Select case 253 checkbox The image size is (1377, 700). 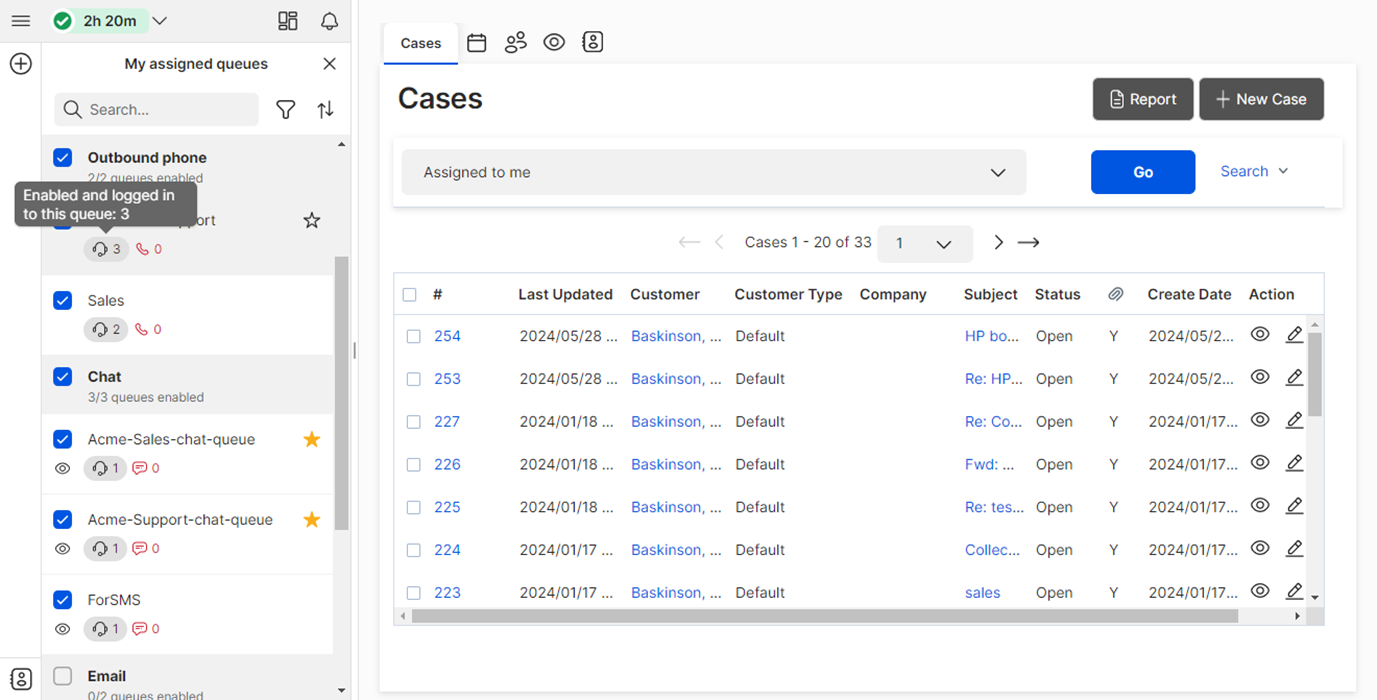tap(414, 379)
